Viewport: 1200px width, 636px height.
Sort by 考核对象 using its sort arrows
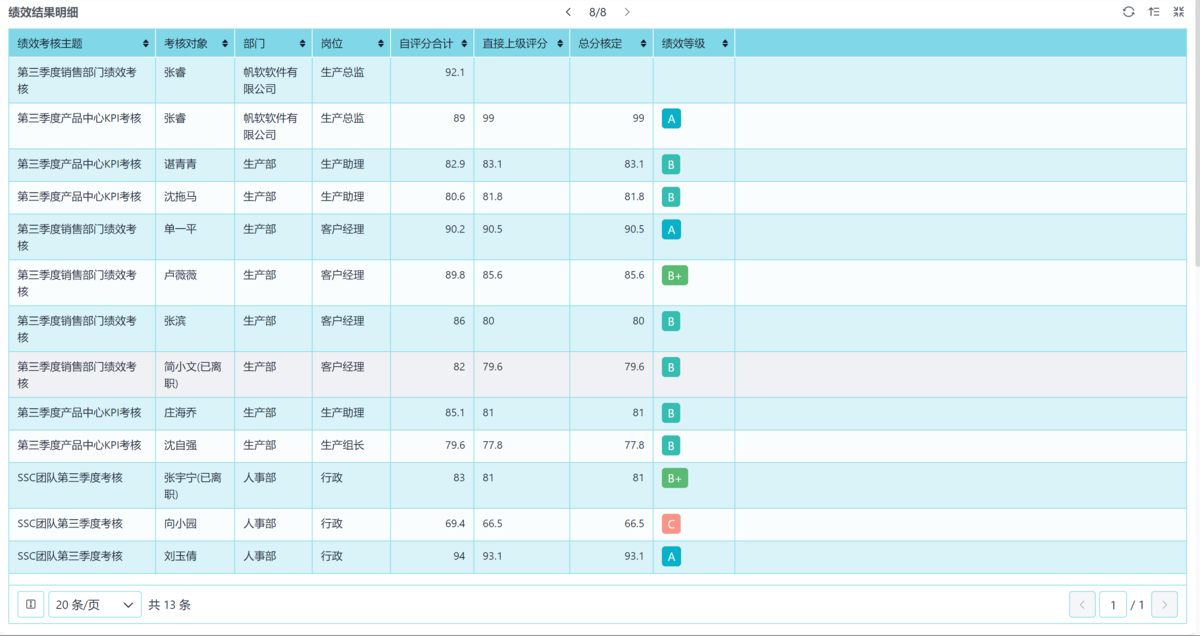pos(226,44)
